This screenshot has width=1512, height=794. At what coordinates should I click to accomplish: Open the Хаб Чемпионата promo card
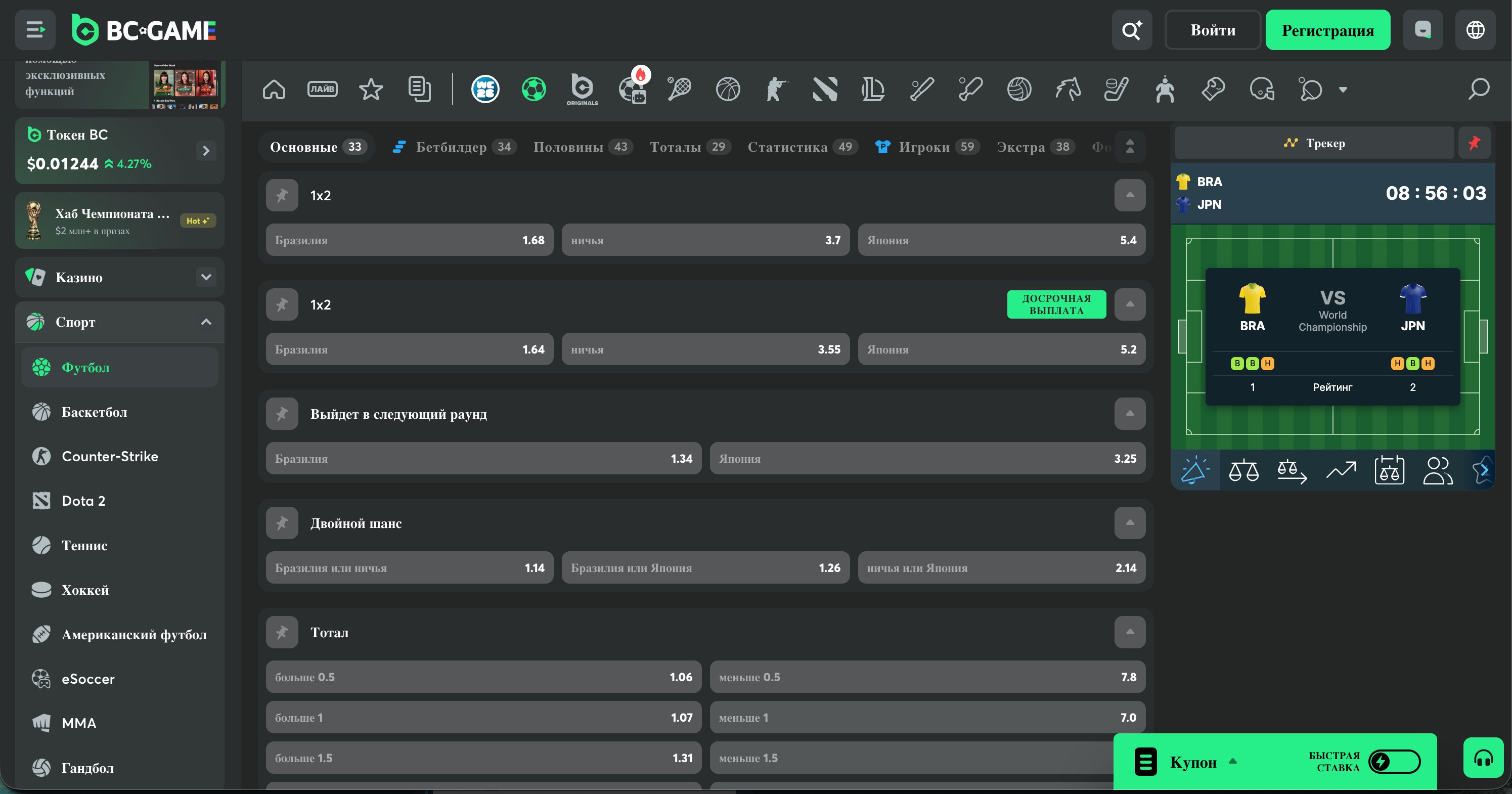[120, 220]
